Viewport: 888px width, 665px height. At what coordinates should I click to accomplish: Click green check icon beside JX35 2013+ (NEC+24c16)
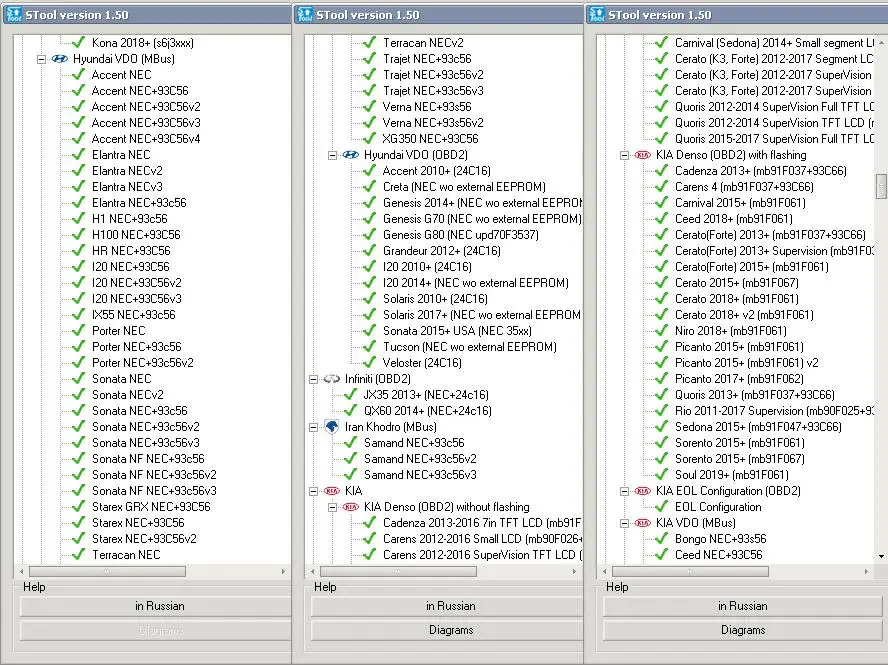click(x=351, y=395)
